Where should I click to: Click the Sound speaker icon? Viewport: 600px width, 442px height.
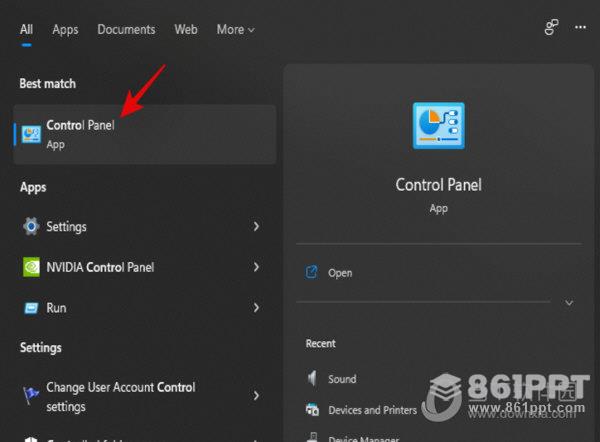click(x=312, y=378)
